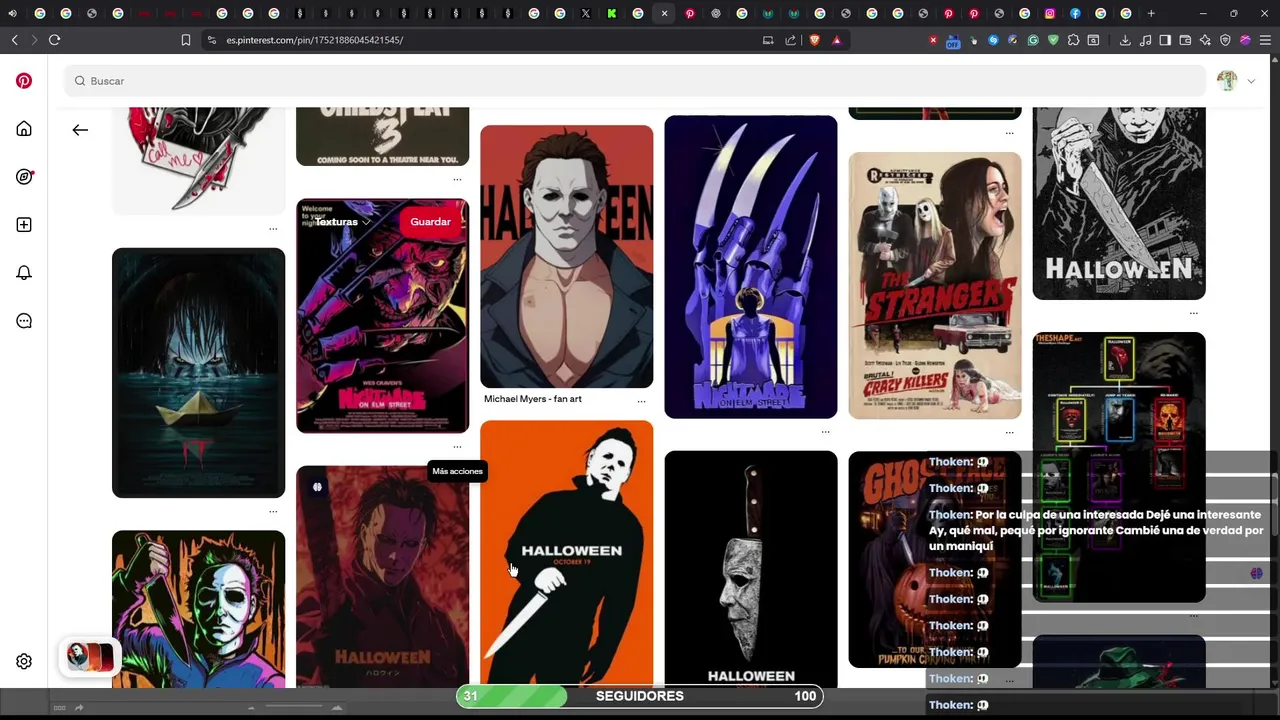Go to the Pinterest Home feed icon

click(24, 129)
